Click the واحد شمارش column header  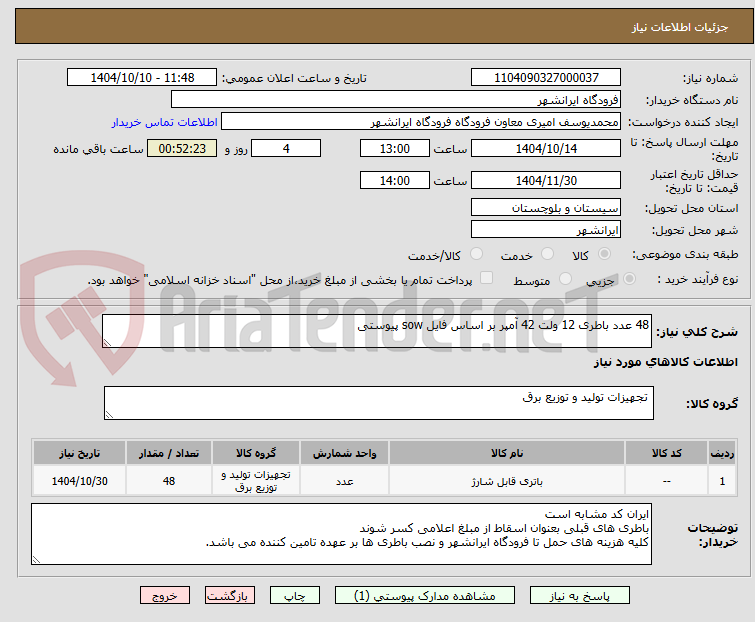click(344, 453)
